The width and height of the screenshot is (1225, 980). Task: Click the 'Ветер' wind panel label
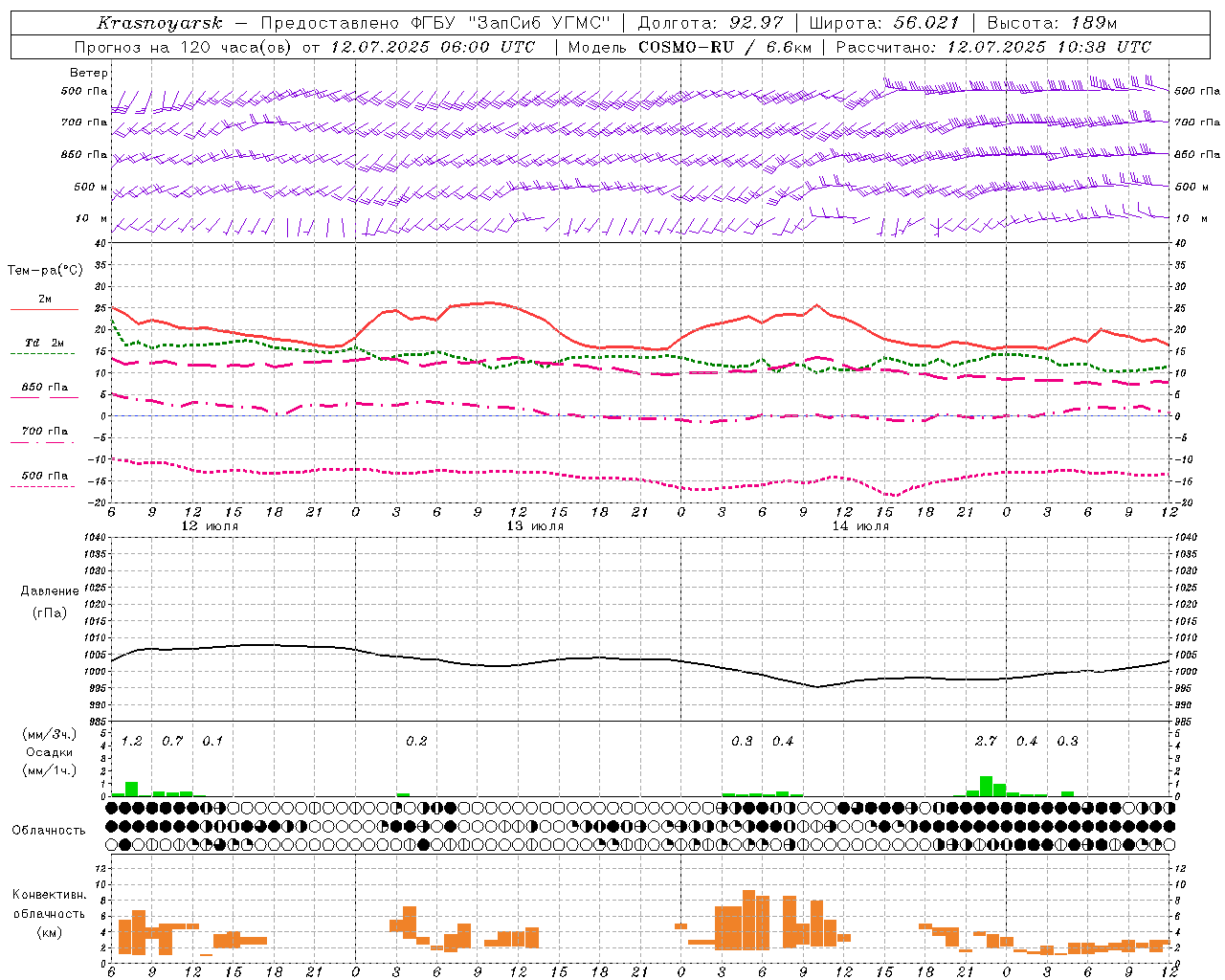tap(89, 73)
